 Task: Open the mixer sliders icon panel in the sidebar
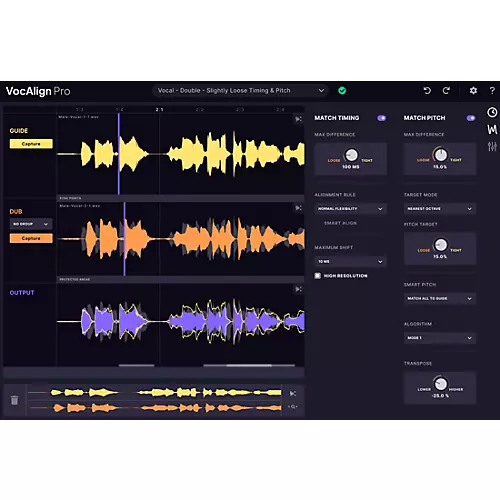[x=492, y=146]
